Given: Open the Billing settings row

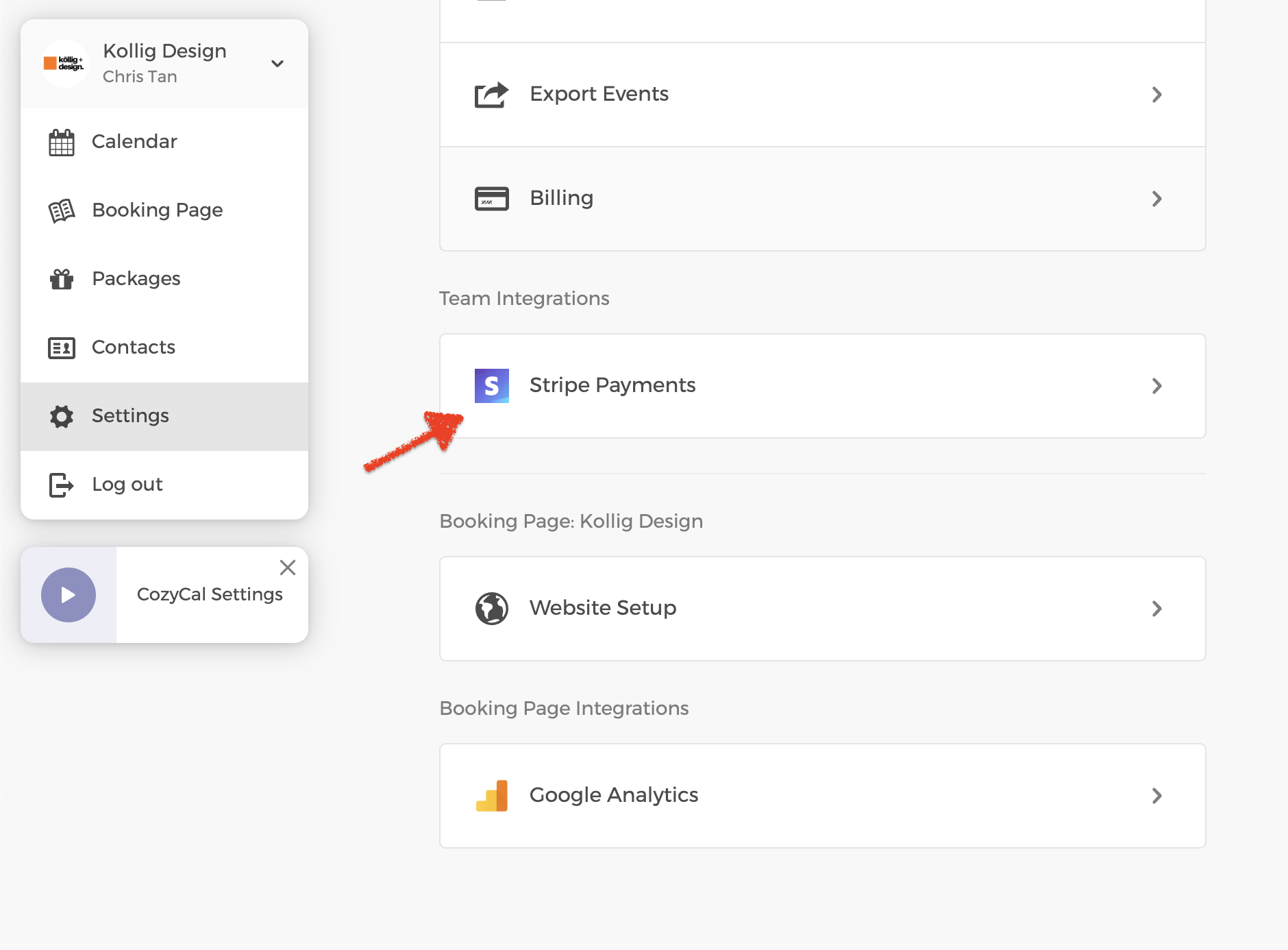Looking at the screenshot, I should coord(823,199).
